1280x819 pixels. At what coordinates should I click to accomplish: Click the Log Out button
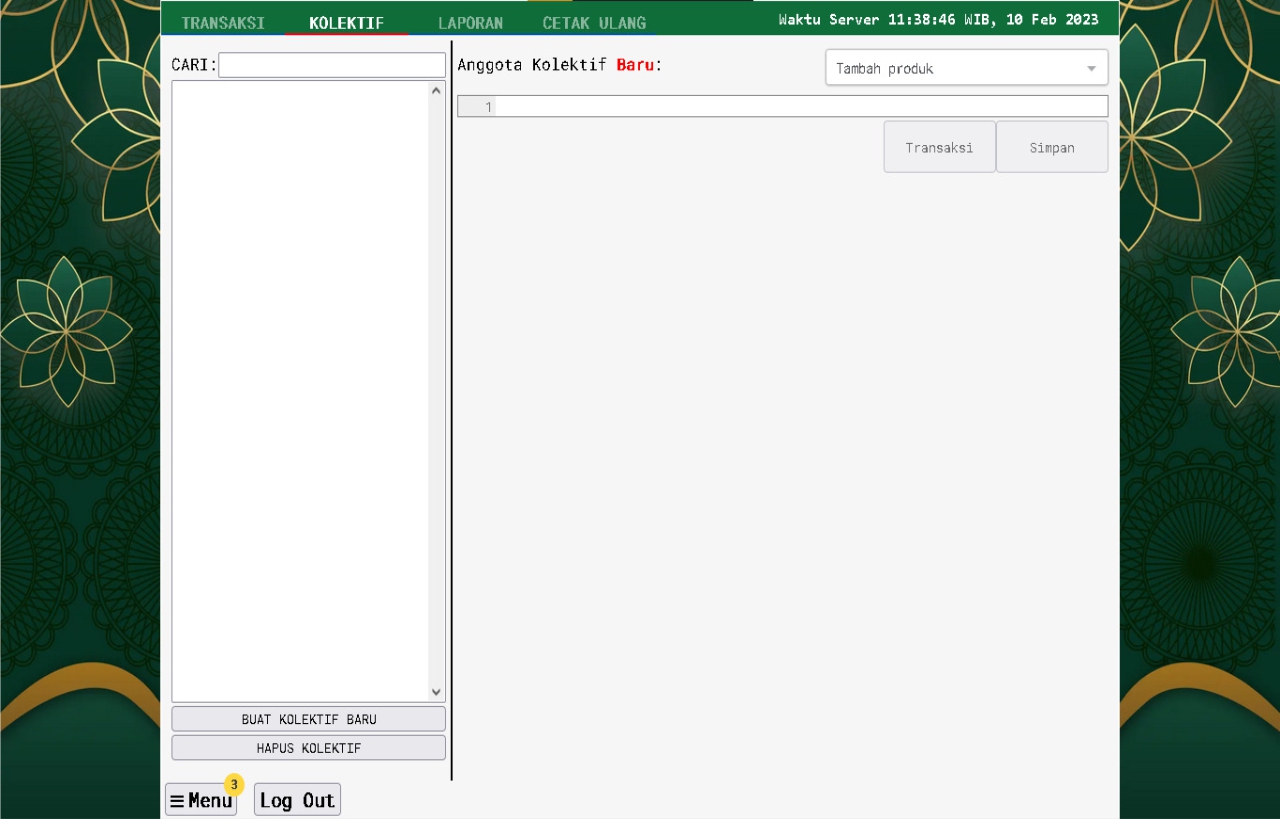click(x=297, y=800)
